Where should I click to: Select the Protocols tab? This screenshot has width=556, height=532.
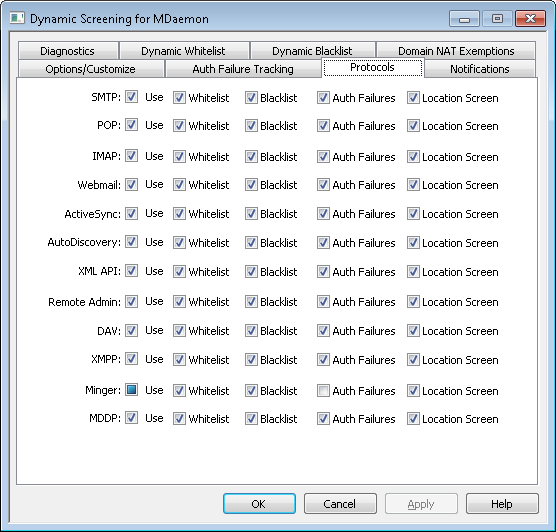point(373,67)
